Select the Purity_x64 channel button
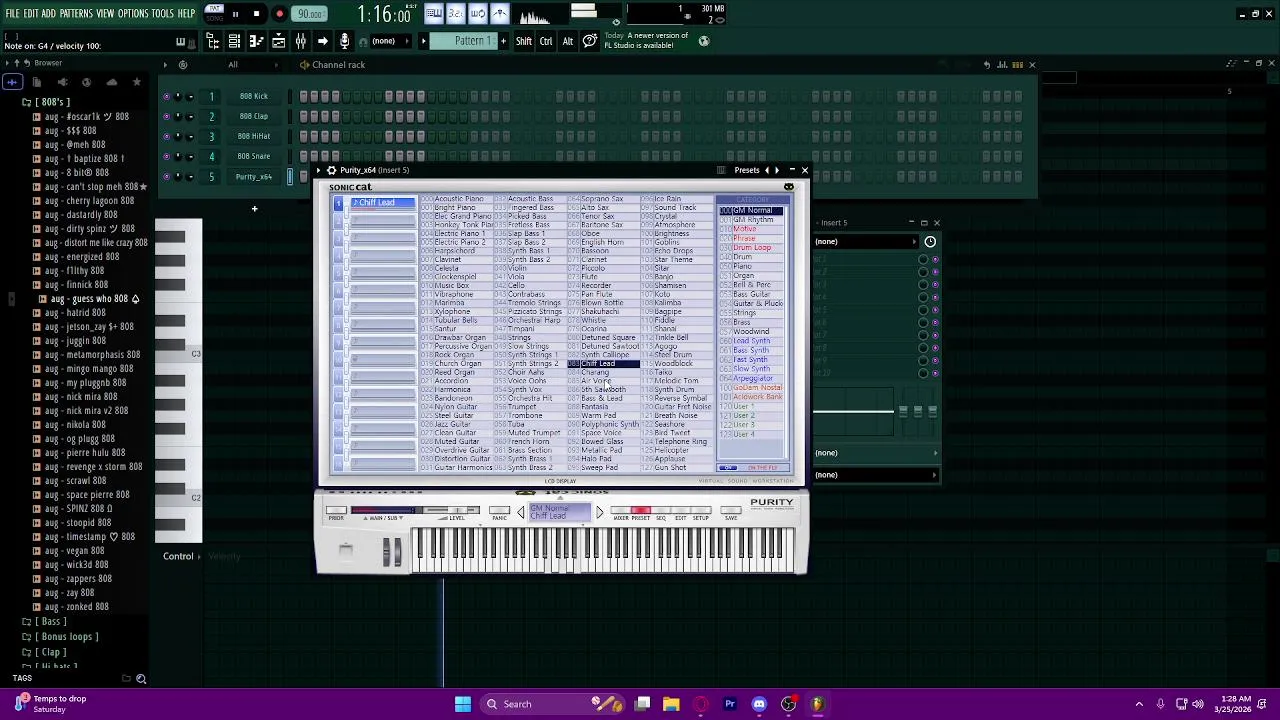The width and height of the screenshot is (1280, 720). click(254, 177)
